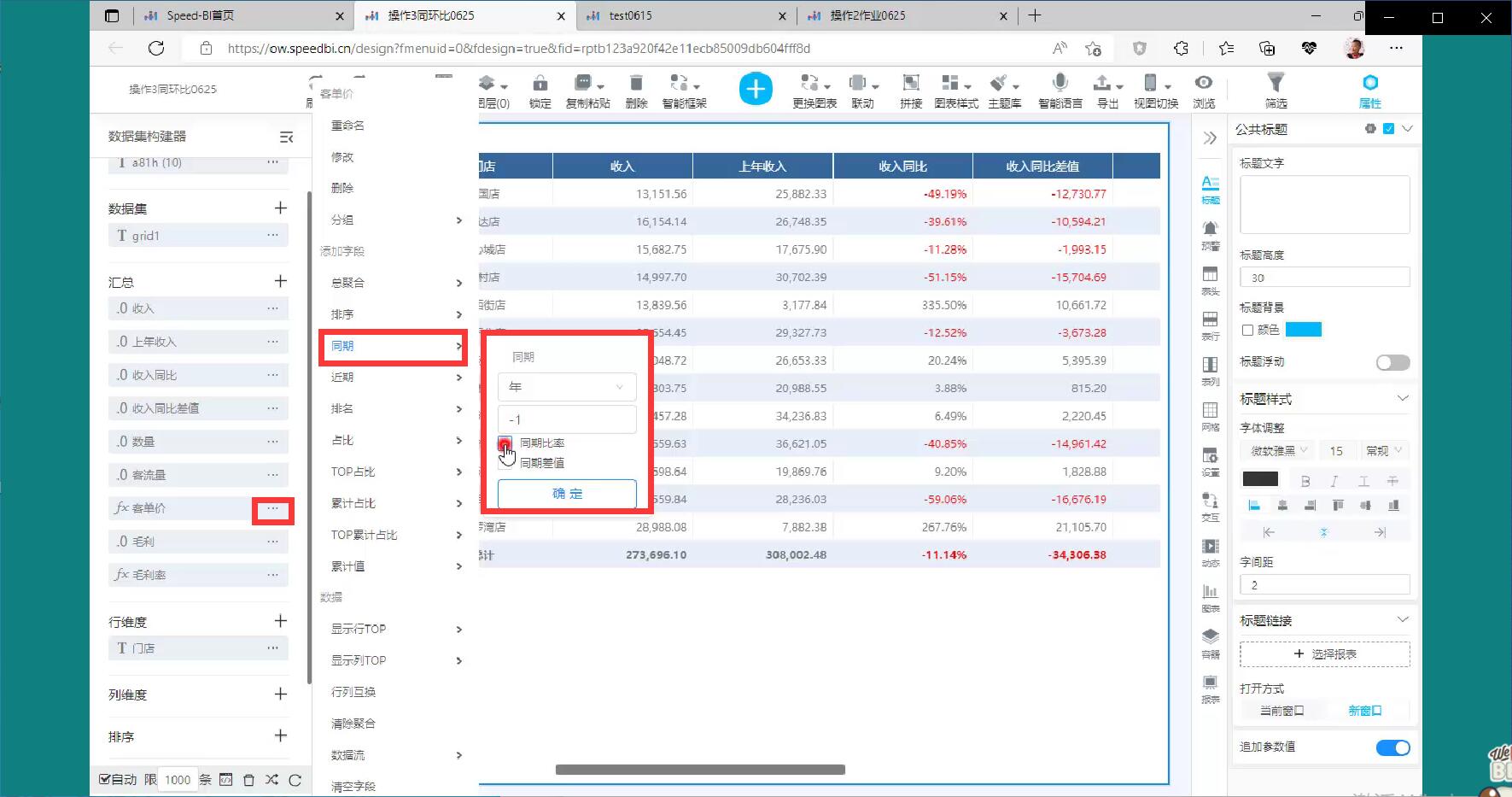Click the 锁定 lock icon in toolbar
Viewport: 1512px width, 797px height.
540,84
